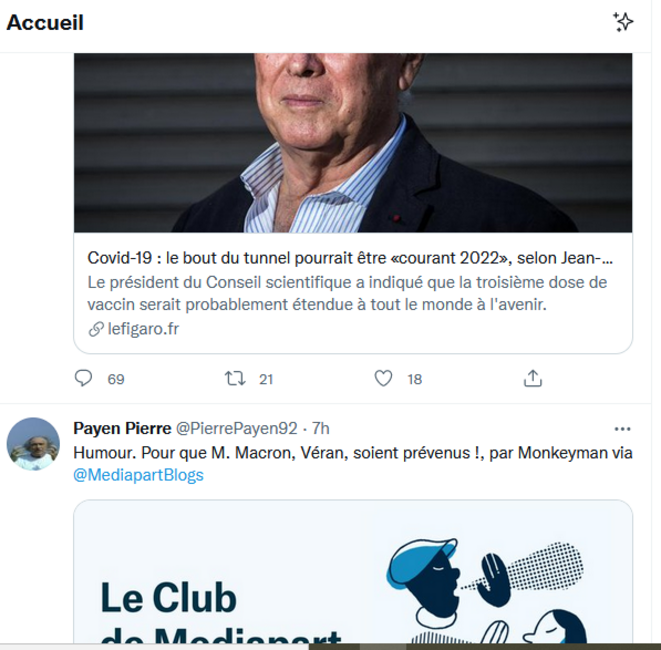This screenshot has height=650, width=661.
Task: Open the Covid-19 bout du tunnel headline
Action: (x=350, y=258)
